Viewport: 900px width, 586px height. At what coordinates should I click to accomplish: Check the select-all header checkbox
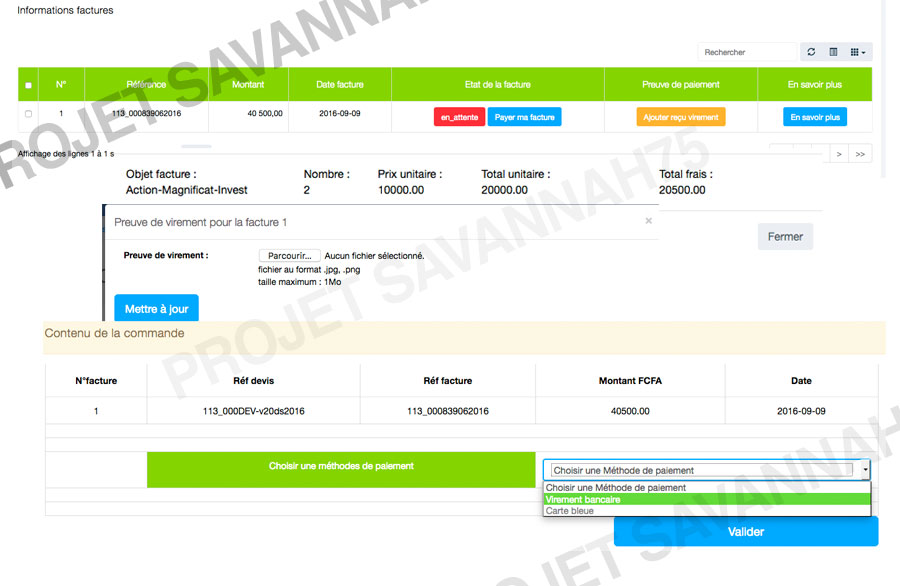(x=28, y=85)
